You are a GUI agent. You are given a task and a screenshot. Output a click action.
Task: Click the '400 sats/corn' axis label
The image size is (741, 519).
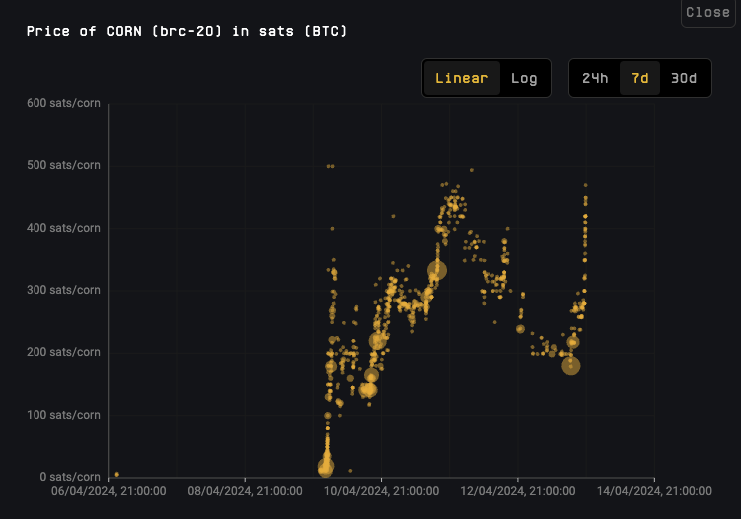click(64, 228)
